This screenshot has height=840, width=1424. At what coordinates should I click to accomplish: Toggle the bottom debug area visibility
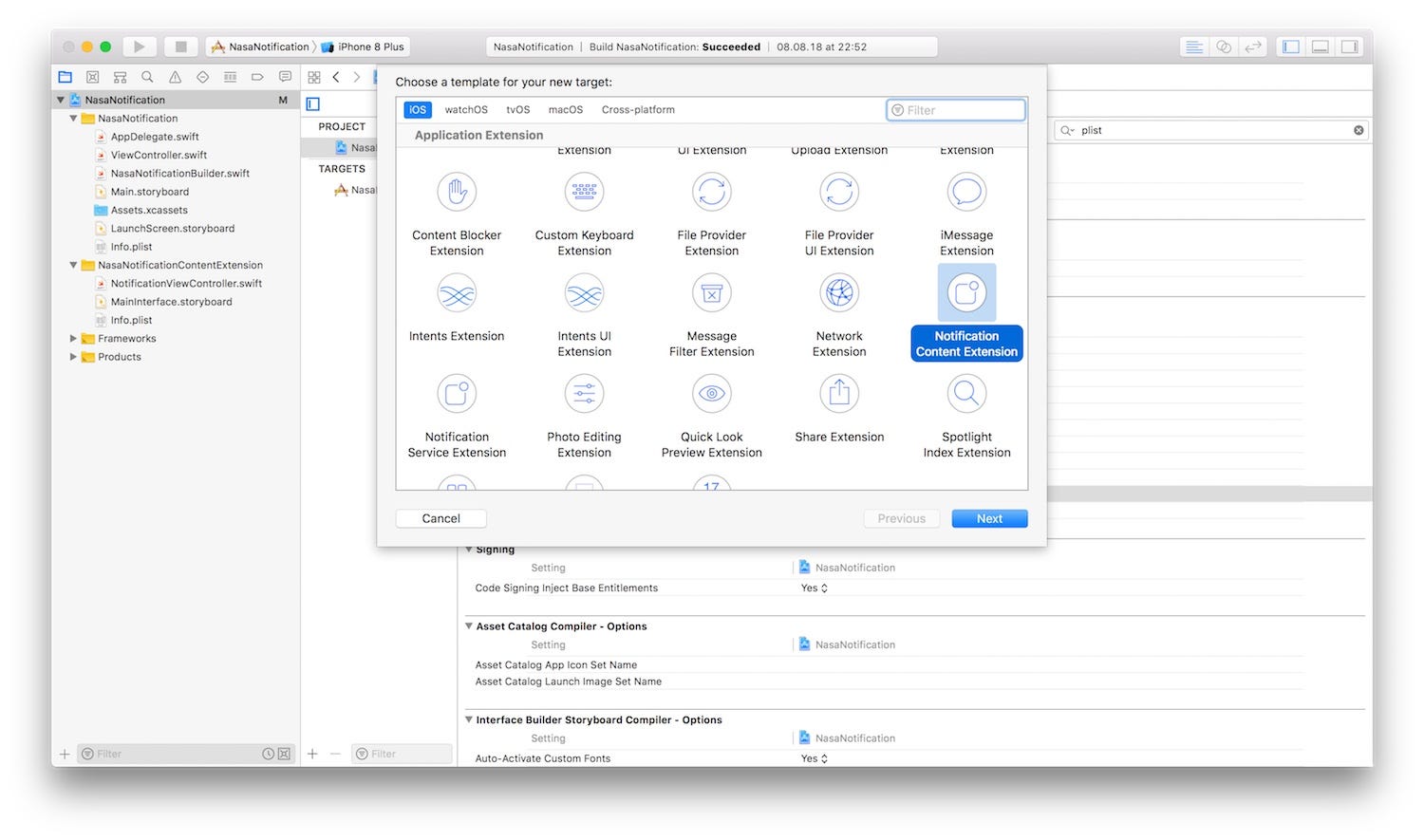click(1320, 47)
